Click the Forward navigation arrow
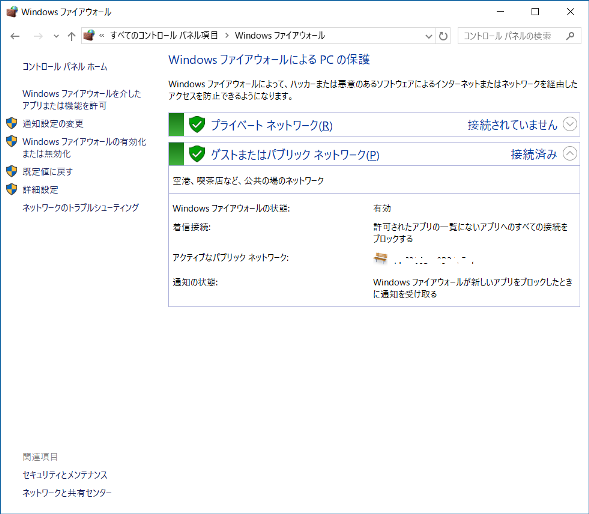The image size is (589, 514). tap(38, 36)
